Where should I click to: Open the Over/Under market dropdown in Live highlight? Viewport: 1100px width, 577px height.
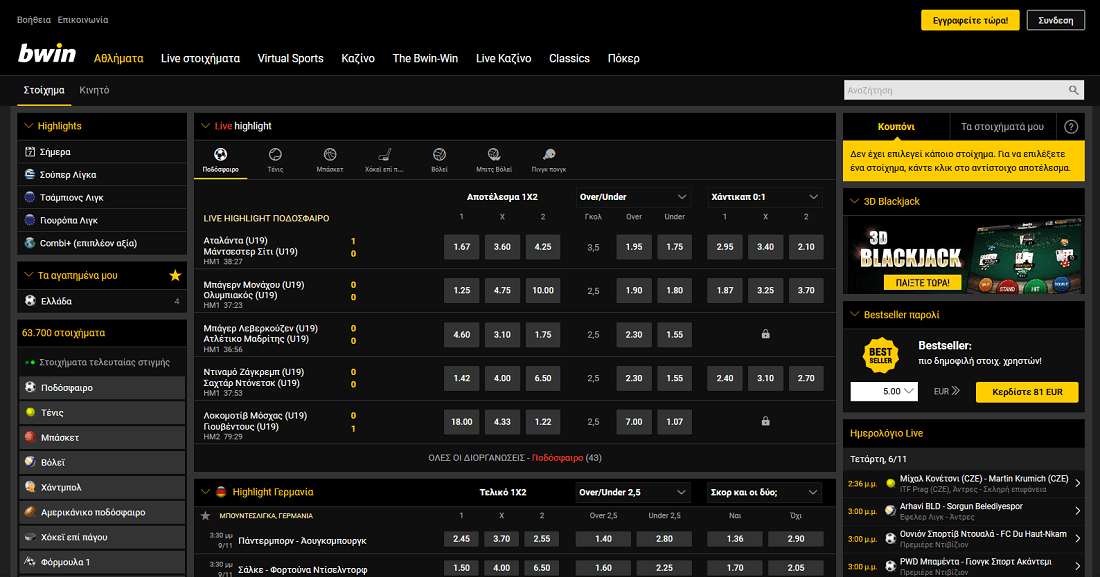pyautogui.click(x=633, y=197)
